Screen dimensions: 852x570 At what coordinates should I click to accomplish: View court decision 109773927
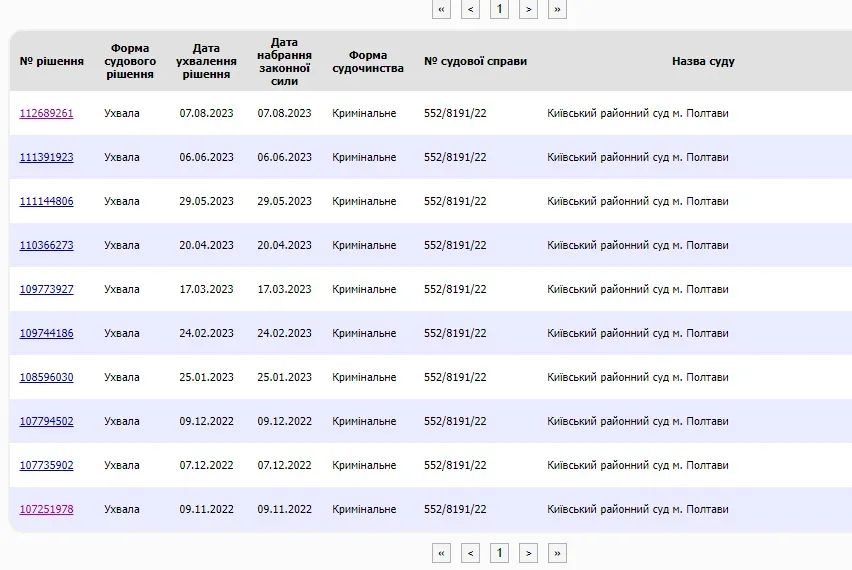click(46, 289)
